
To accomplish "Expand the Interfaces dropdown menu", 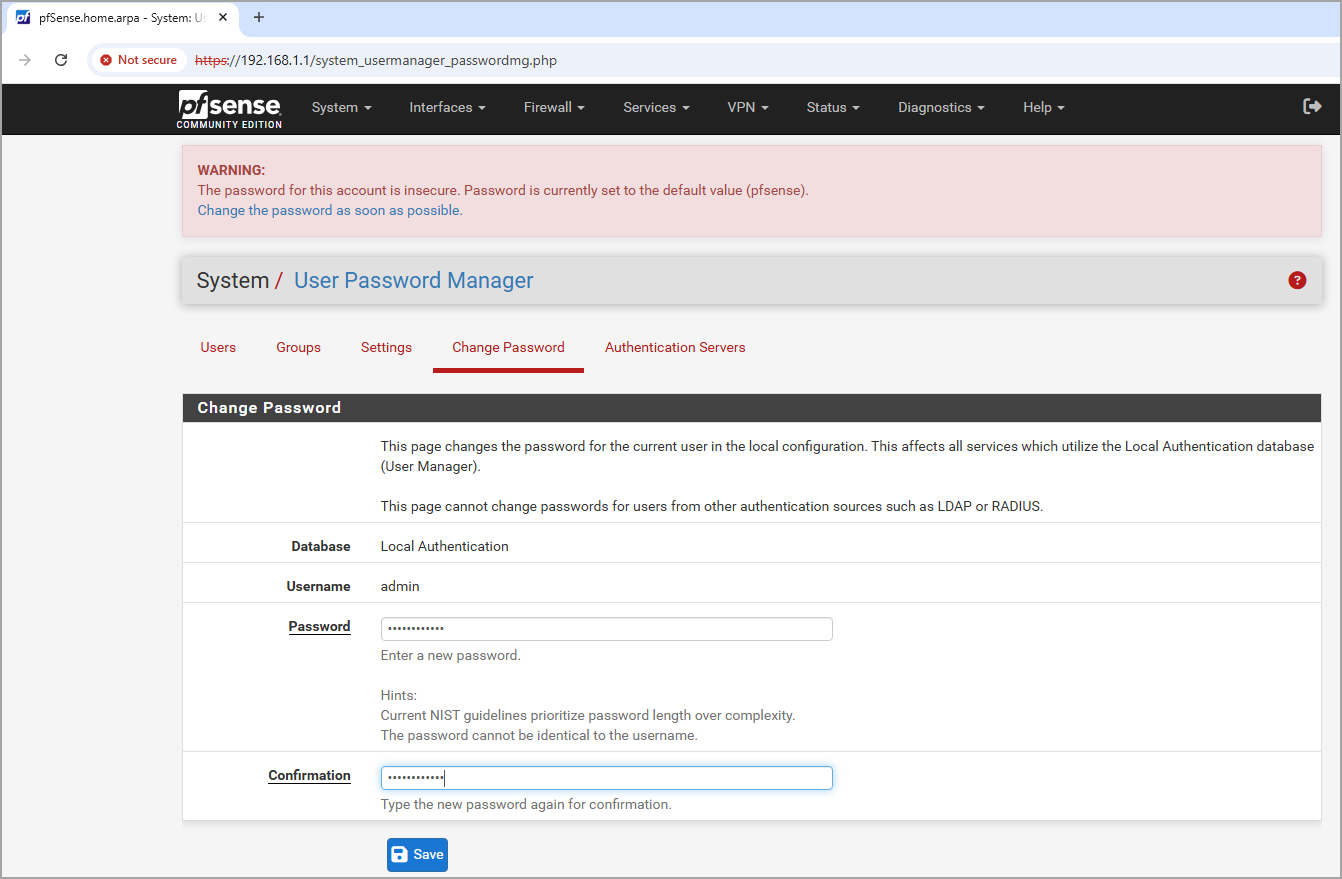I will click(447, 107).
